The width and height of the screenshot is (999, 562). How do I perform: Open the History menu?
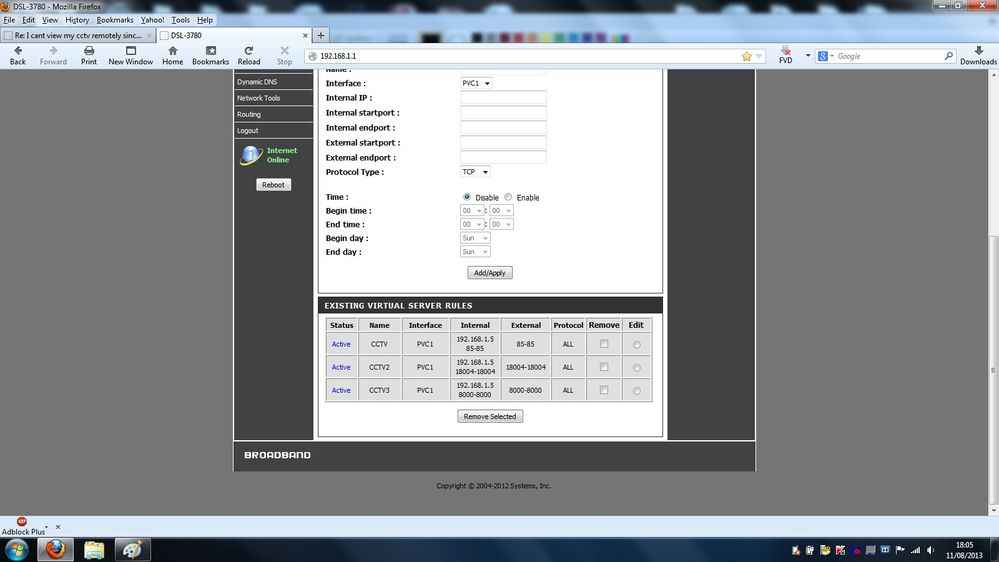point(77,20)
